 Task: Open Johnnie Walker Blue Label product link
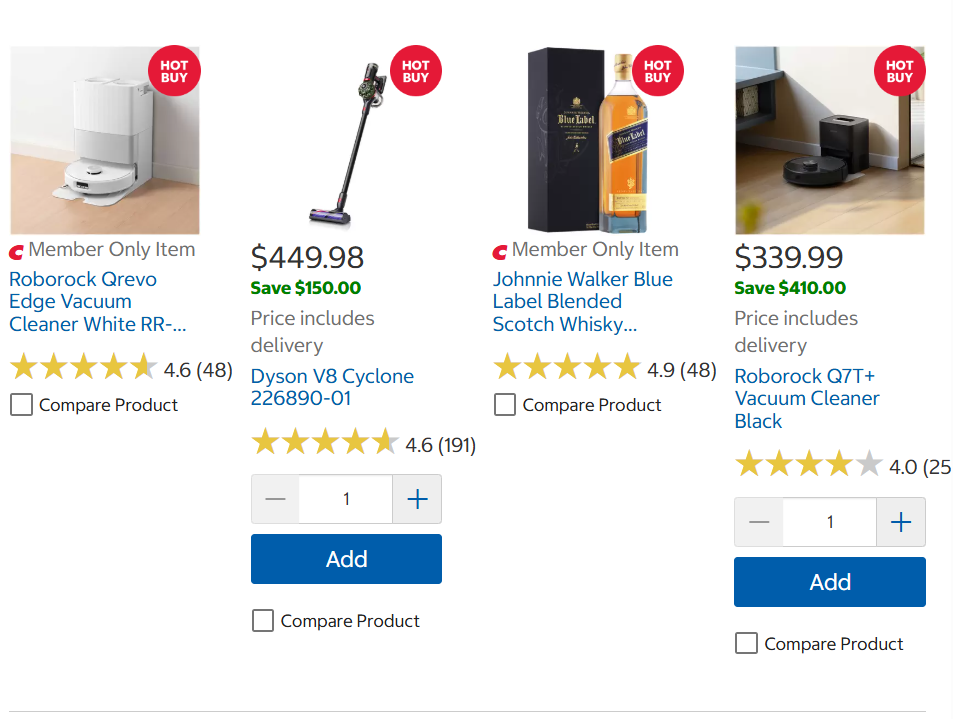coord(582,301)
